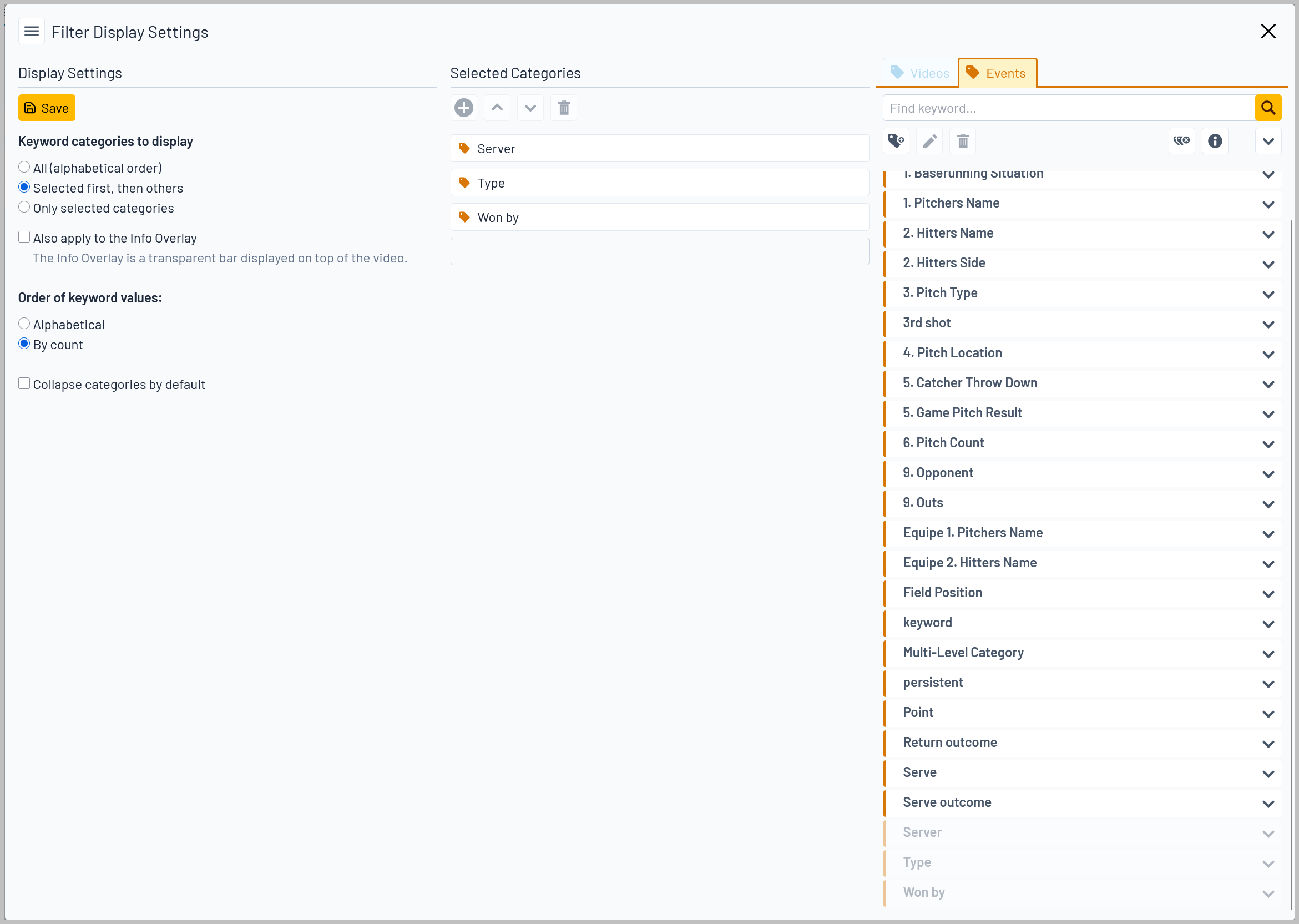Viewport: 1299px width, 924px height.
Task: Click the orange search magnifier button
Action: [x=1268, y=108]
